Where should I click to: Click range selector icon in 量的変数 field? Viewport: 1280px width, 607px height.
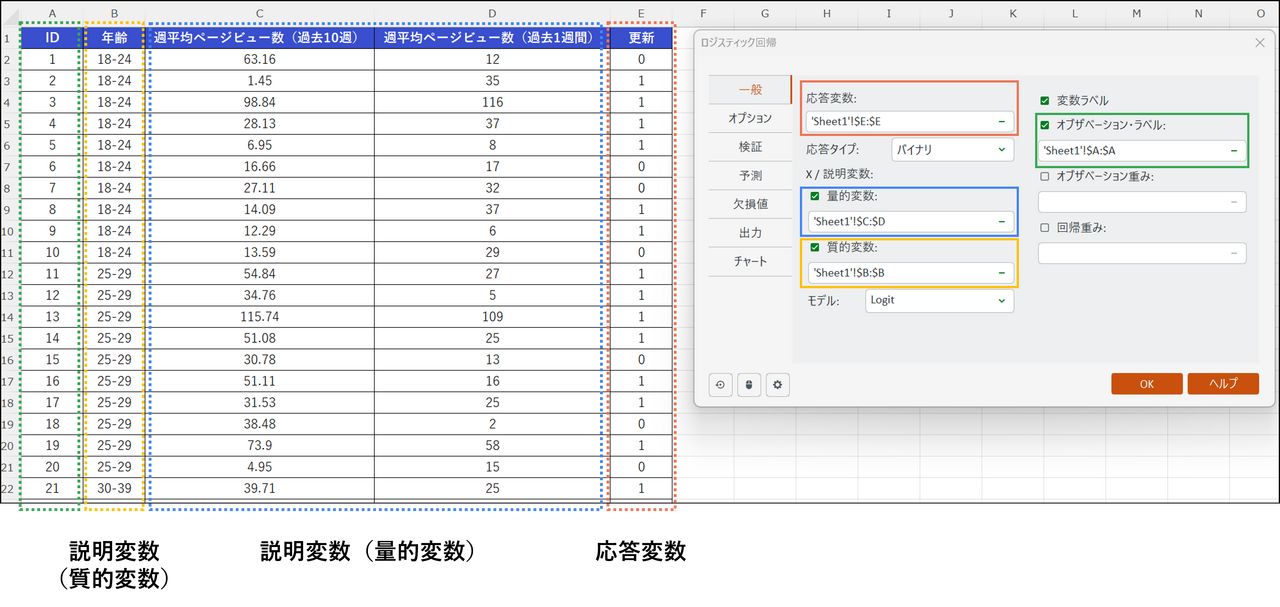(x=1001, y=221)
